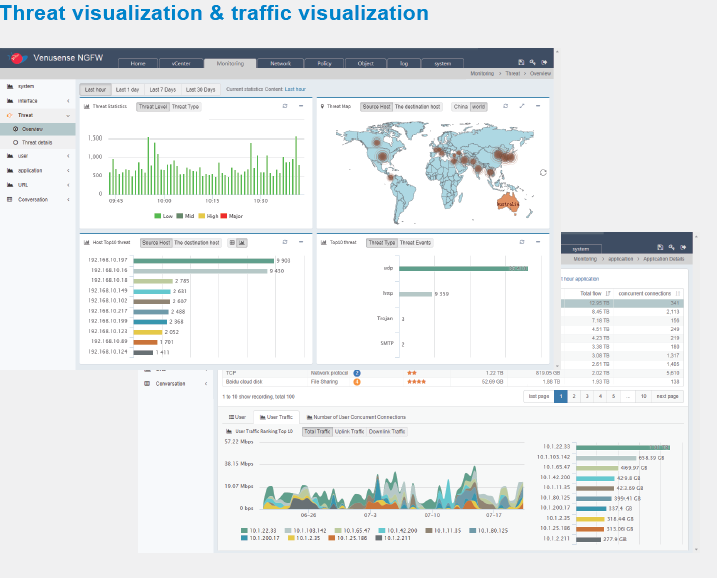Collapse the Top10 threat panel
Image resolution: width=717 pixels, height=578 pixels.
(537, 242)
